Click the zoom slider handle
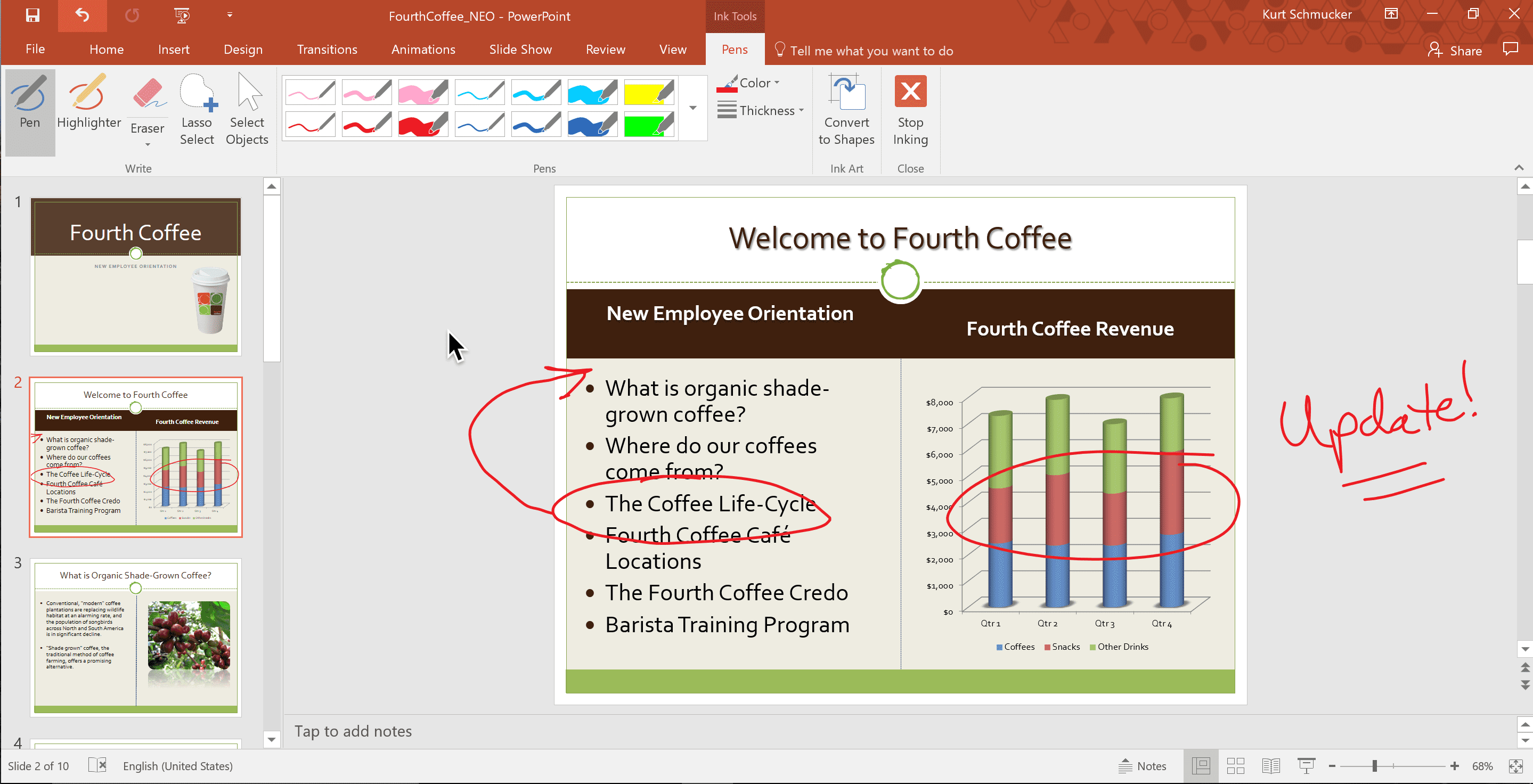This screenshot has height=784, width=1533. 1375,766
